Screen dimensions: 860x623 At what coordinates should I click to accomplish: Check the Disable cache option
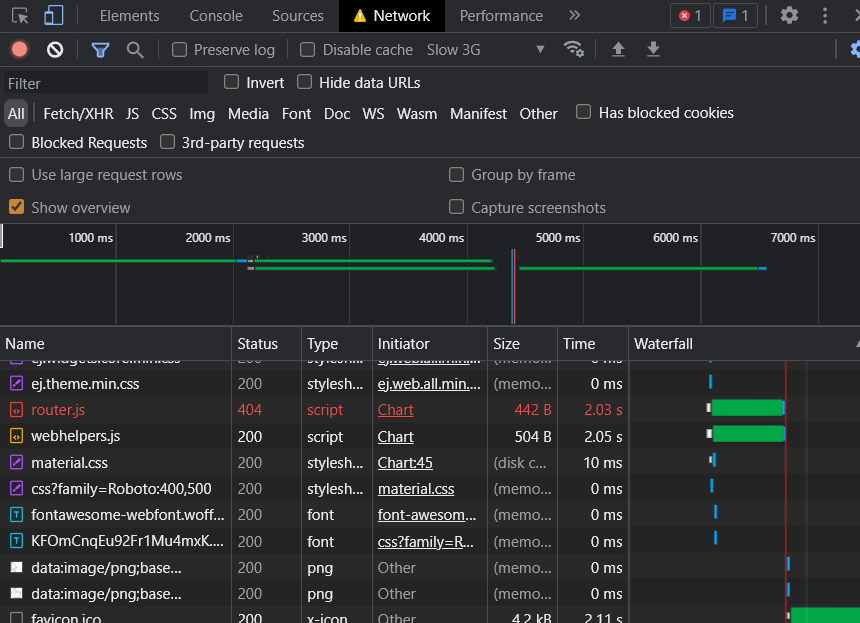307,49
